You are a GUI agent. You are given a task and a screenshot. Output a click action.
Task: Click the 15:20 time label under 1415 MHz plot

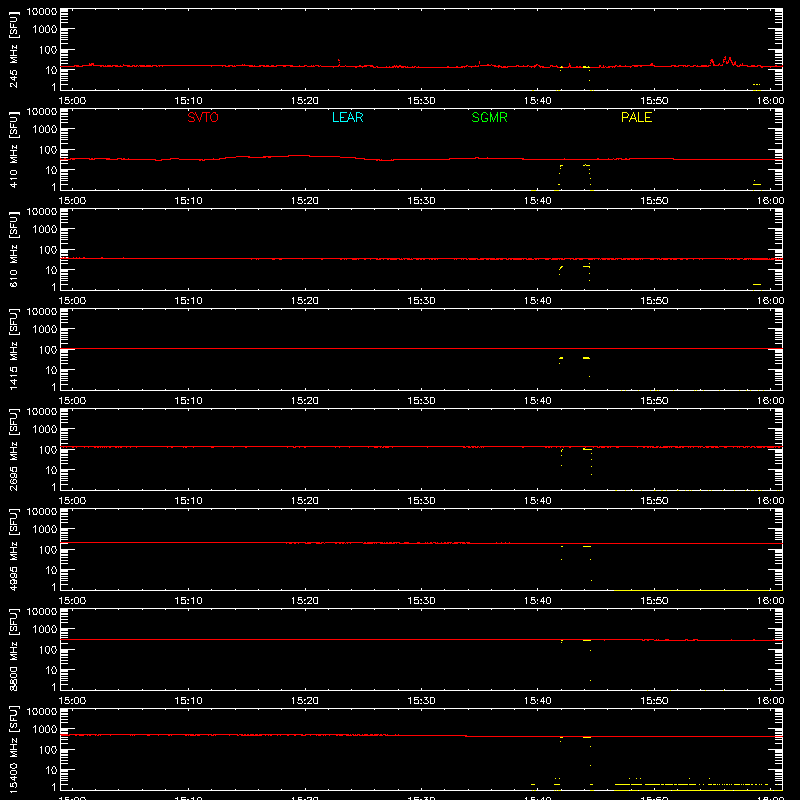[305, 401]
